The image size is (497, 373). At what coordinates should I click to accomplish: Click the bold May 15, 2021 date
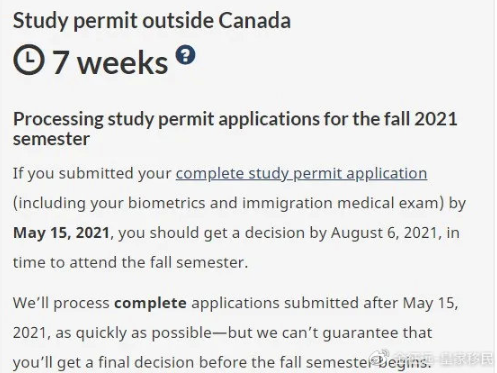61,233
